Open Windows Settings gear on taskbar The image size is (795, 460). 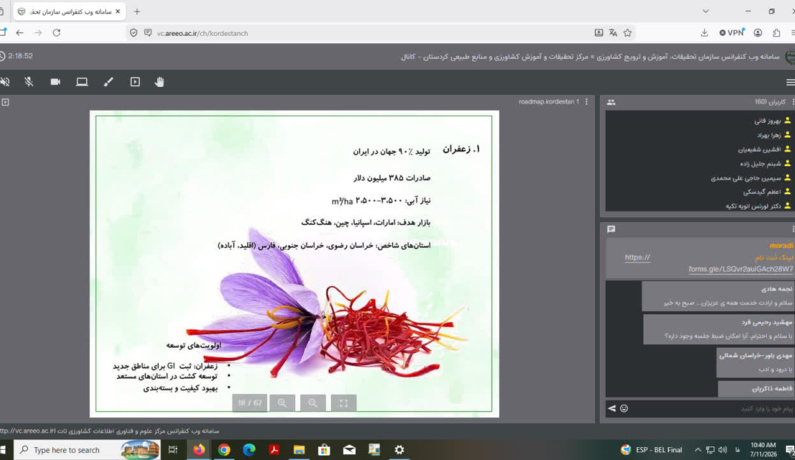(x=400, y=450)
